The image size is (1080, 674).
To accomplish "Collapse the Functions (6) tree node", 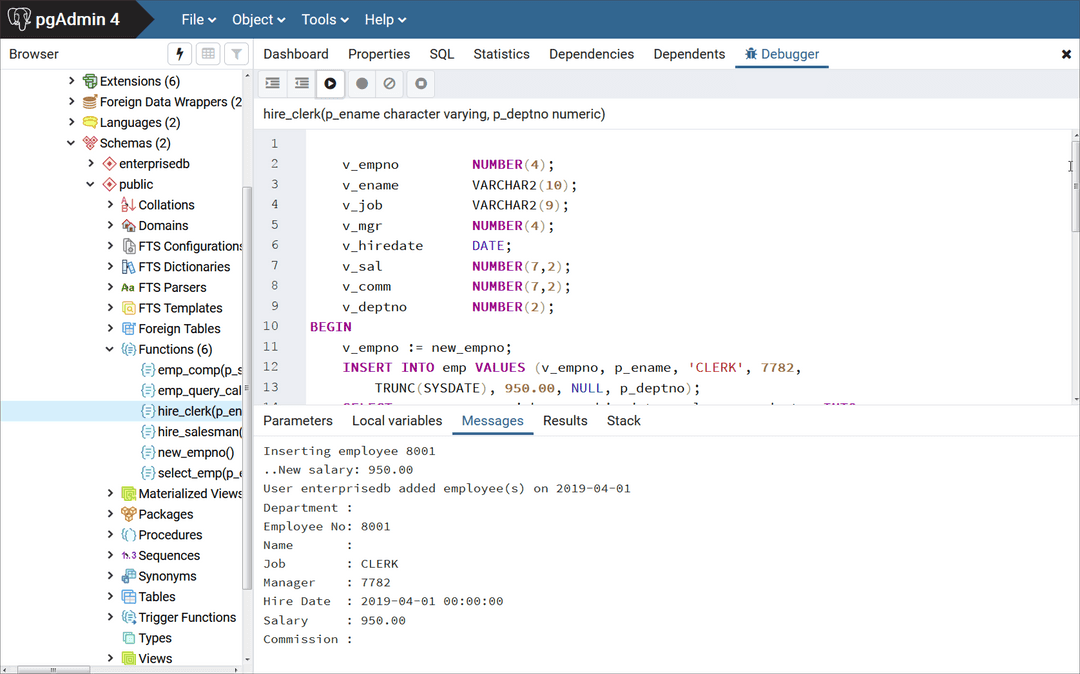I will pos(110,349).
